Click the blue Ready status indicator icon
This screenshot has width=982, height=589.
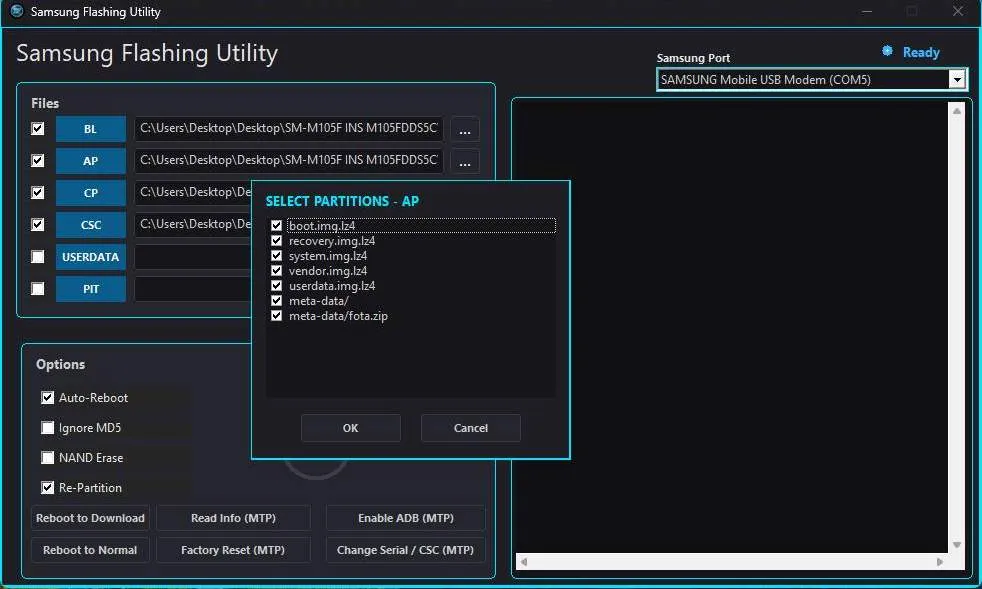887,51
